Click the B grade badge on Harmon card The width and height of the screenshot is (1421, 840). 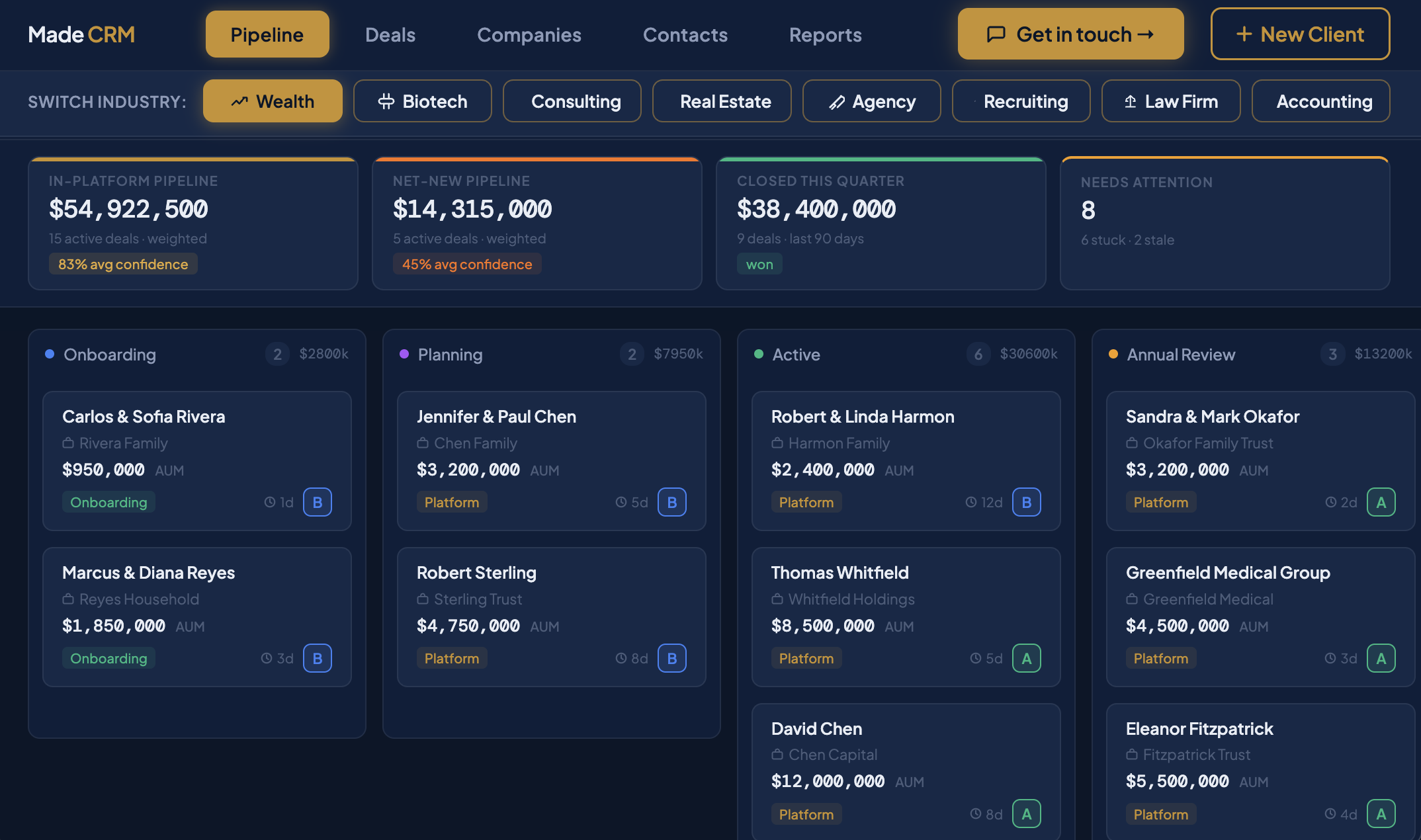[1027, 502]
